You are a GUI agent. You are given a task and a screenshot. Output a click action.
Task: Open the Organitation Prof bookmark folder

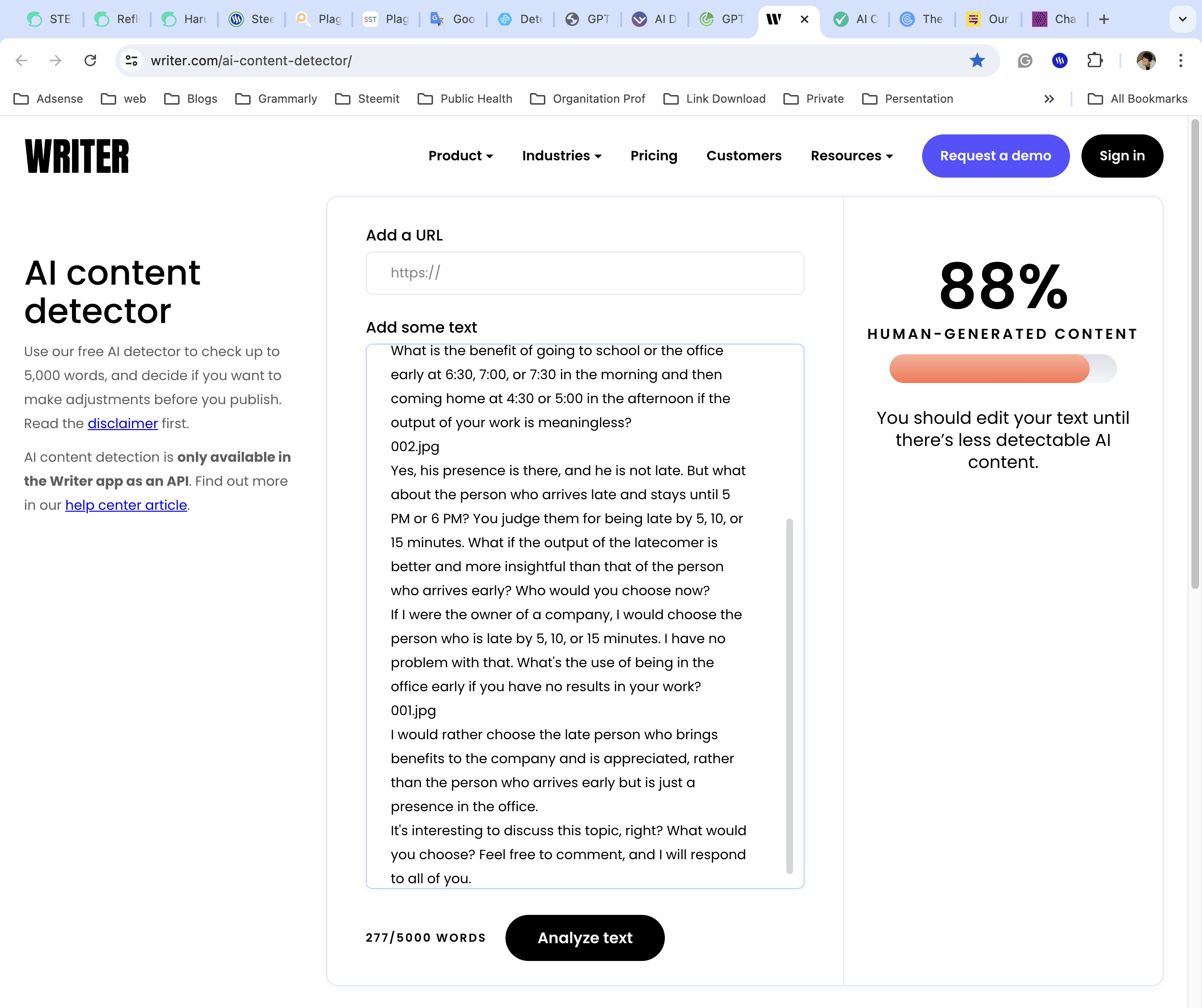point(588,99)
